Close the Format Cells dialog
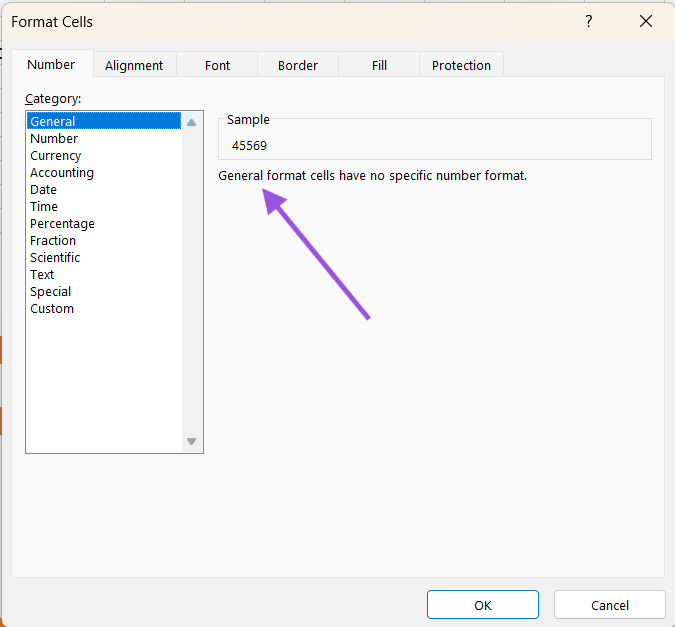The height and width of the screenshot is (627, 675). 646,21
